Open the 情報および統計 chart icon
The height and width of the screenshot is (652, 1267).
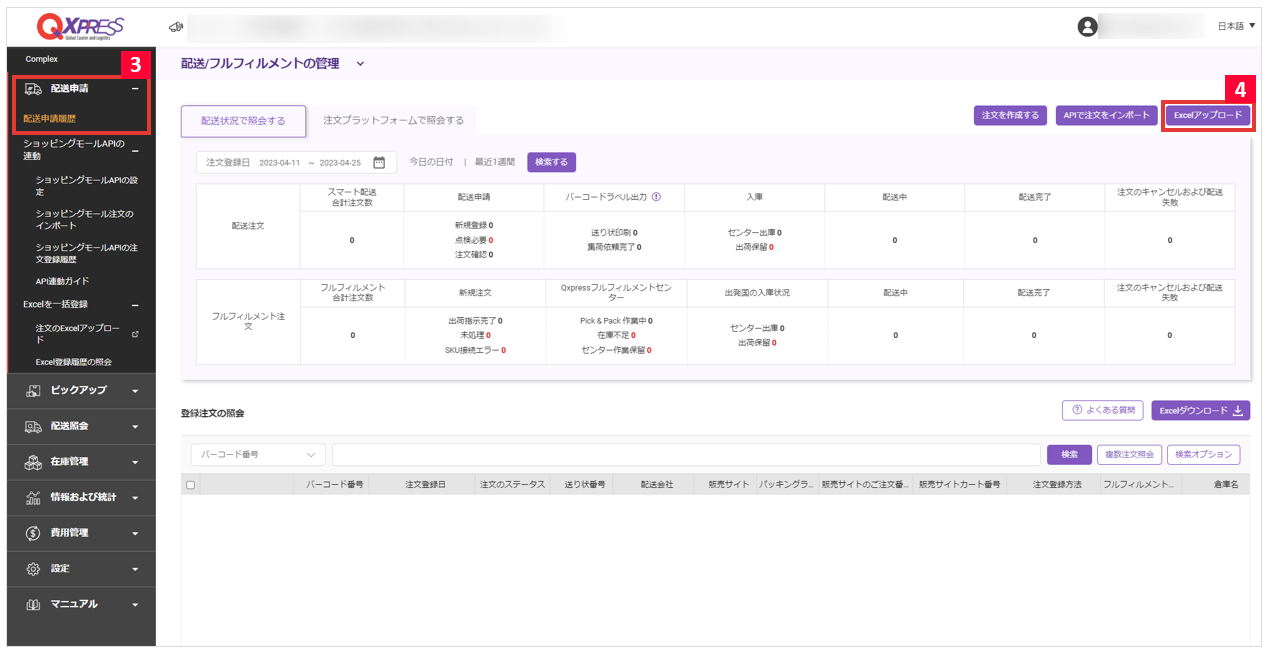(31, 497)
